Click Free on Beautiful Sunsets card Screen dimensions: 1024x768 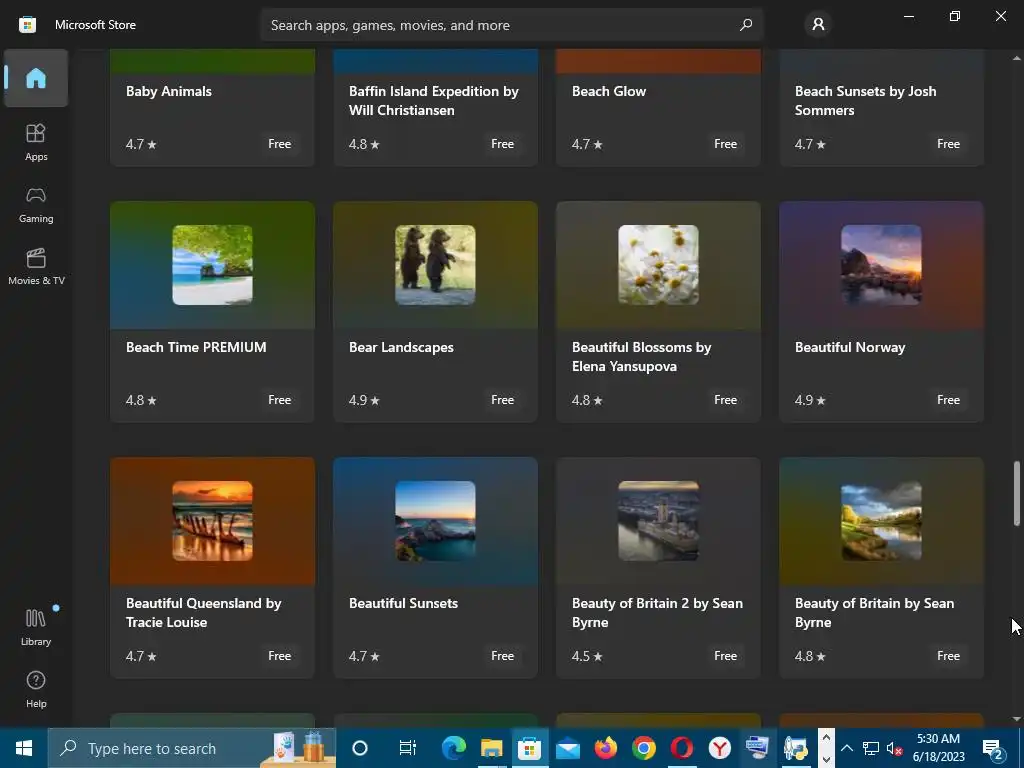pyautogui.click(x=502, y=656)
